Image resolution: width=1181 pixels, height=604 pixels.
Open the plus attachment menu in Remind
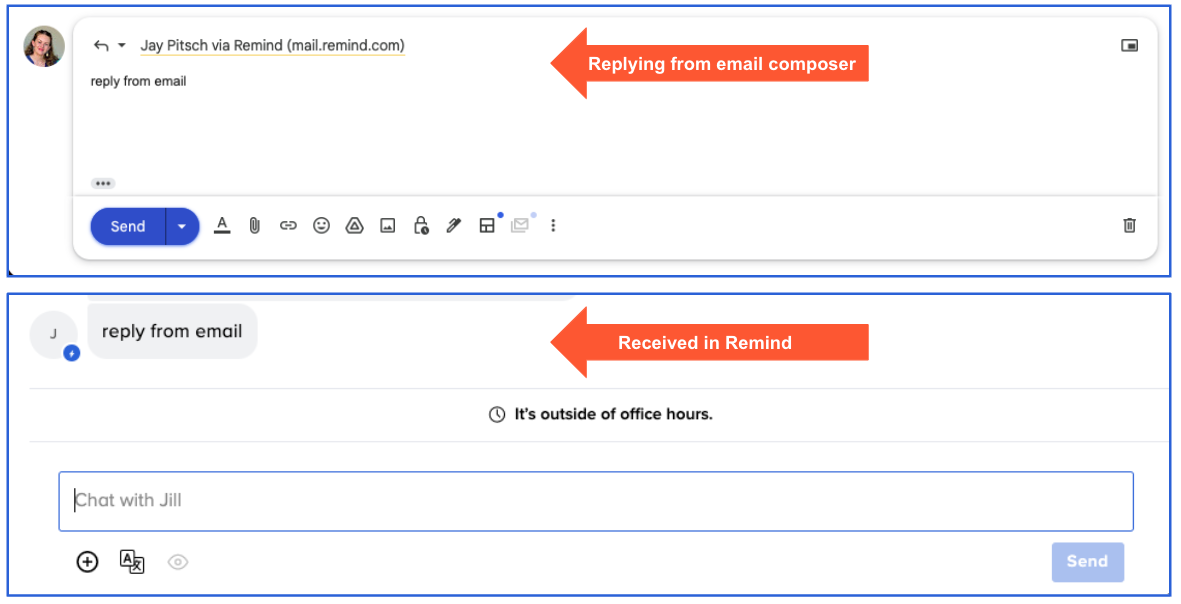click(x=88, y=562)
